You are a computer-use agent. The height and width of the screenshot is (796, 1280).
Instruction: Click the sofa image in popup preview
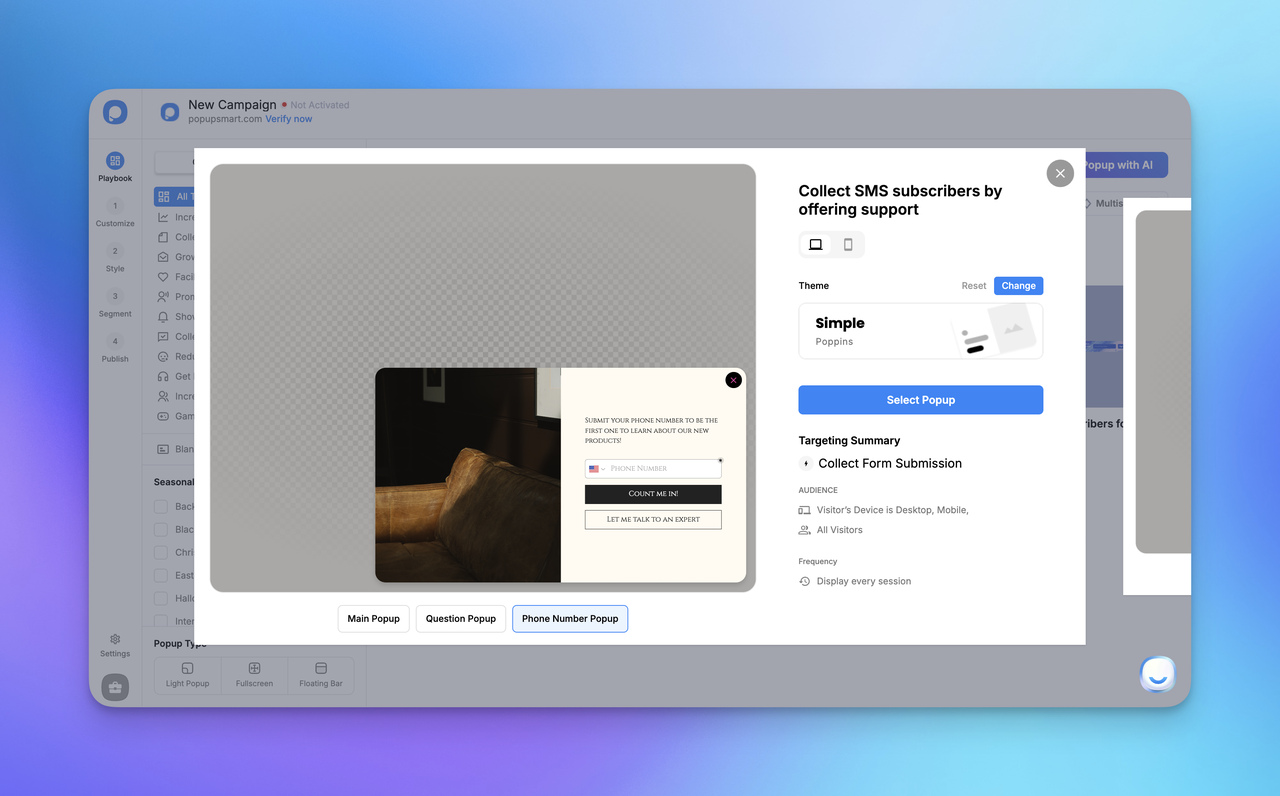pos(468,475)
